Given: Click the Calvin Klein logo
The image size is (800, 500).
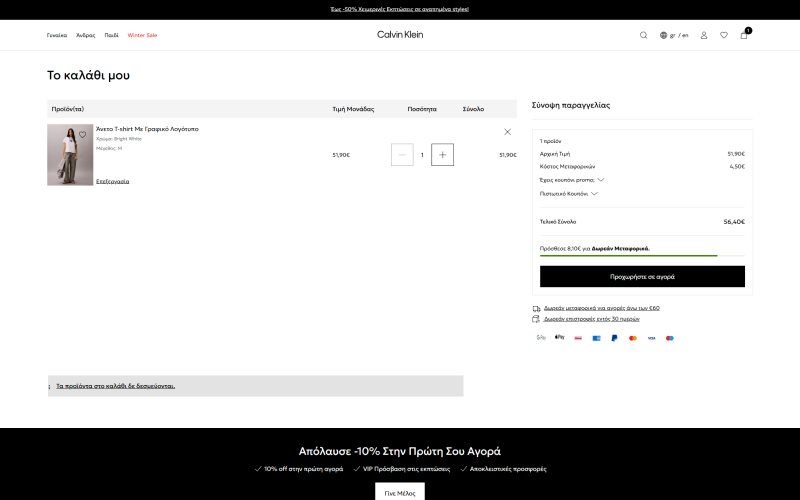Looking at the screenshot, I should pos(400,35).
